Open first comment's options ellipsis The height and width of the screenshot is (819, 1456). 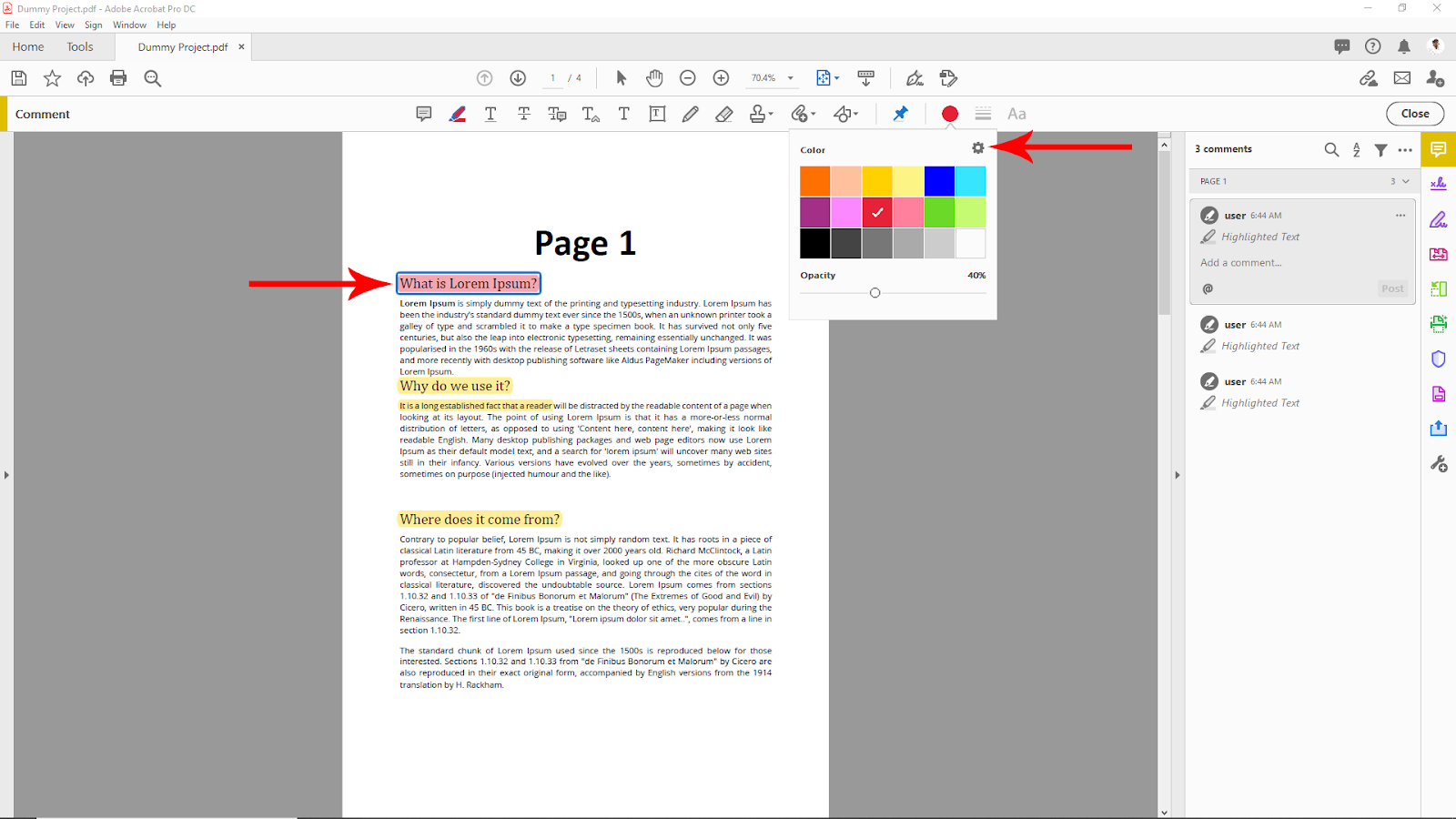[1400, 216]
